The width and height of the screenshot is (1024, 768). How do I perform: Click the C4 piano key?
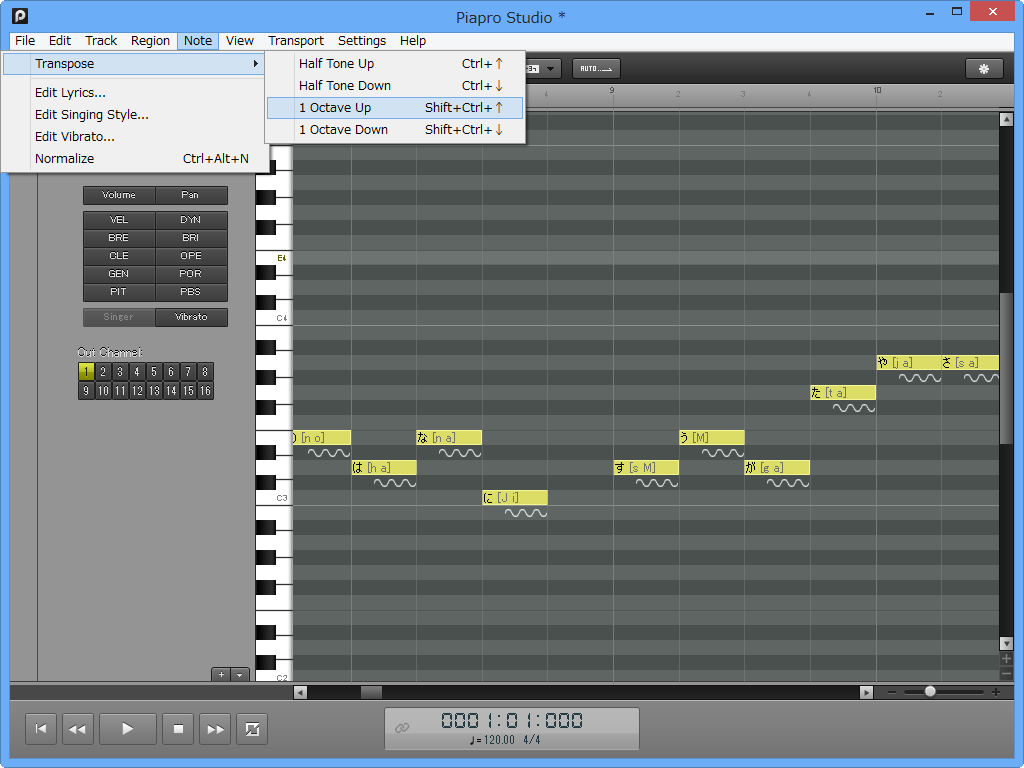tap(274, 318)
